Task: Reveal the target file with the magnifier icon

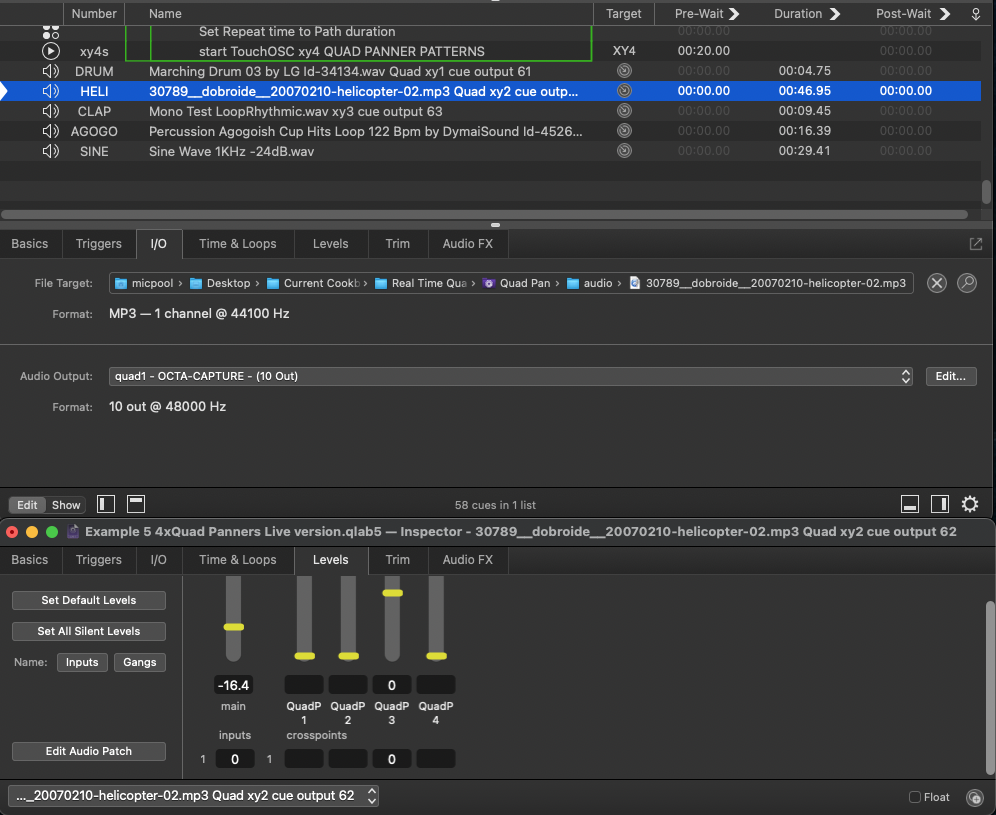Action: [x=967, y=283]
